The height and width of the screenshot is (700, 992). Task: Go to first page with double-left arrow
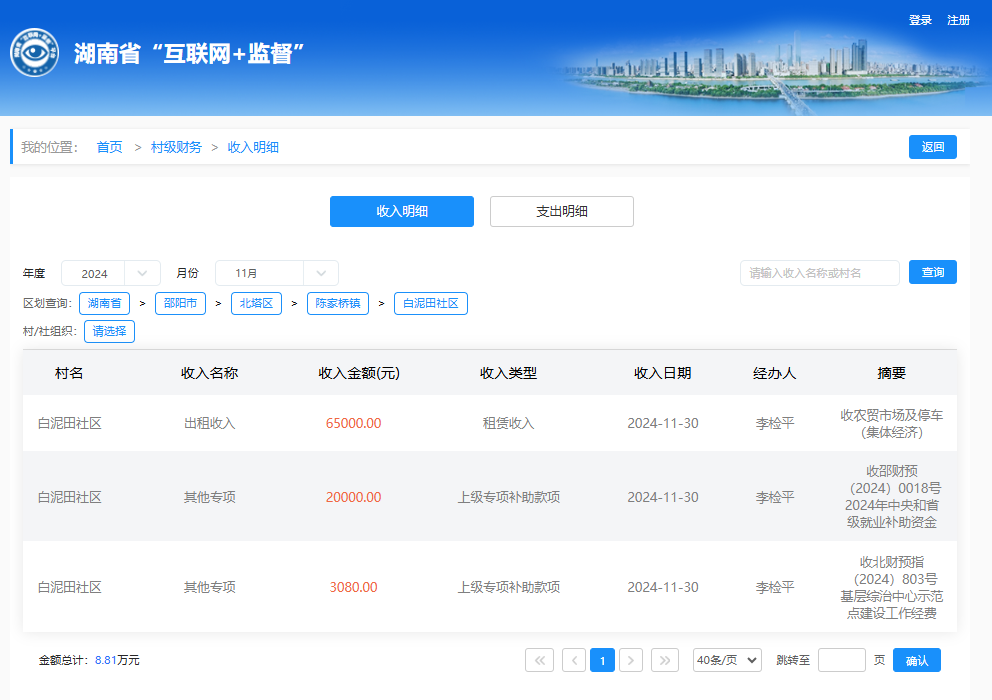[x=539, y=660]
